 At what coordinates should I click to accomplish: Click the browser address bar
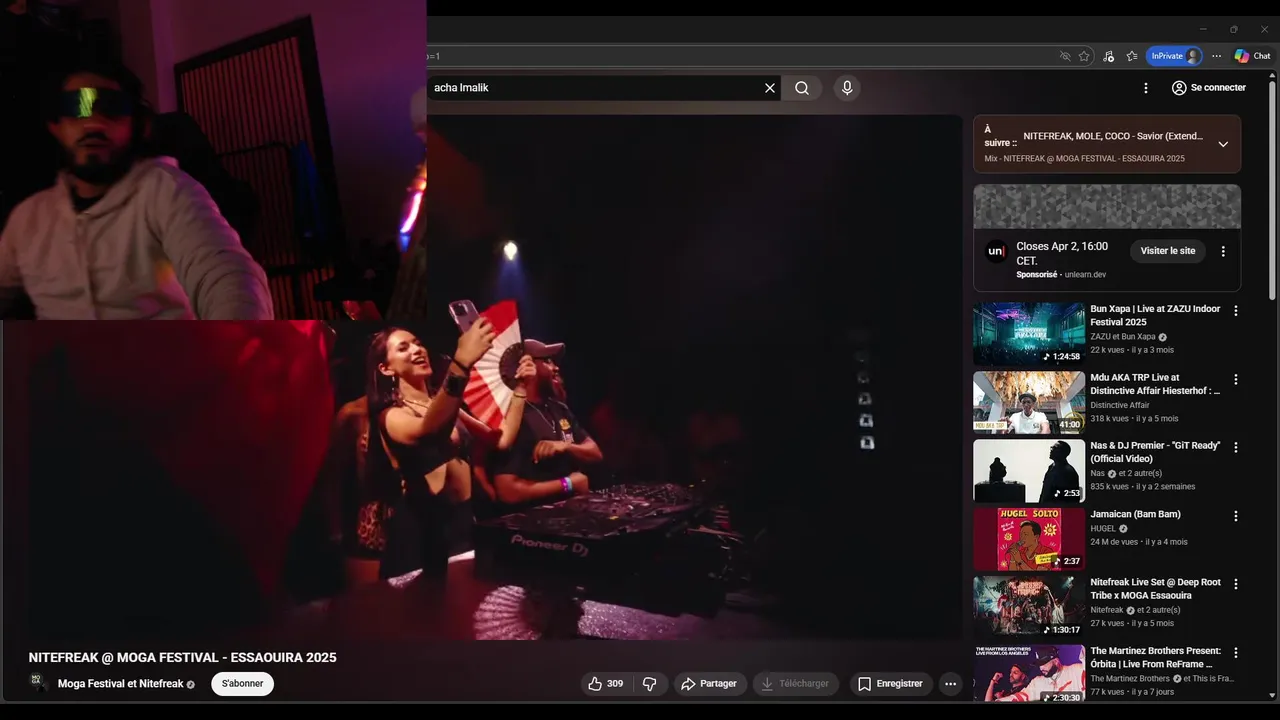click(738, 56)
